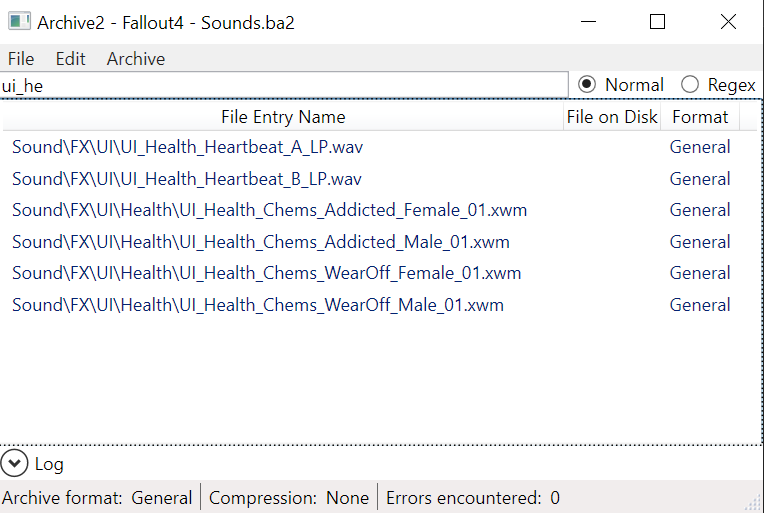Screen dimensions: 764x513
Task: Click the window resize grip in status bar
Action: 754,504
